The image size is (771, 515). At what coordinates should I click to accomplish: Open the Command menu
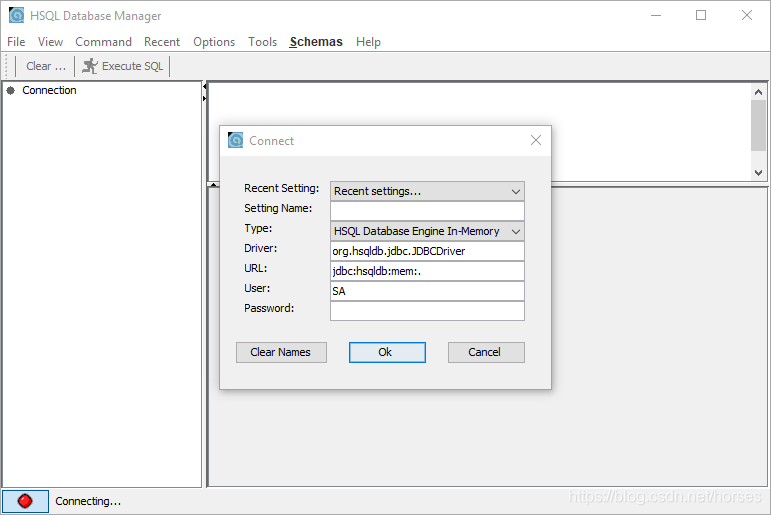[x=103, y=42]
